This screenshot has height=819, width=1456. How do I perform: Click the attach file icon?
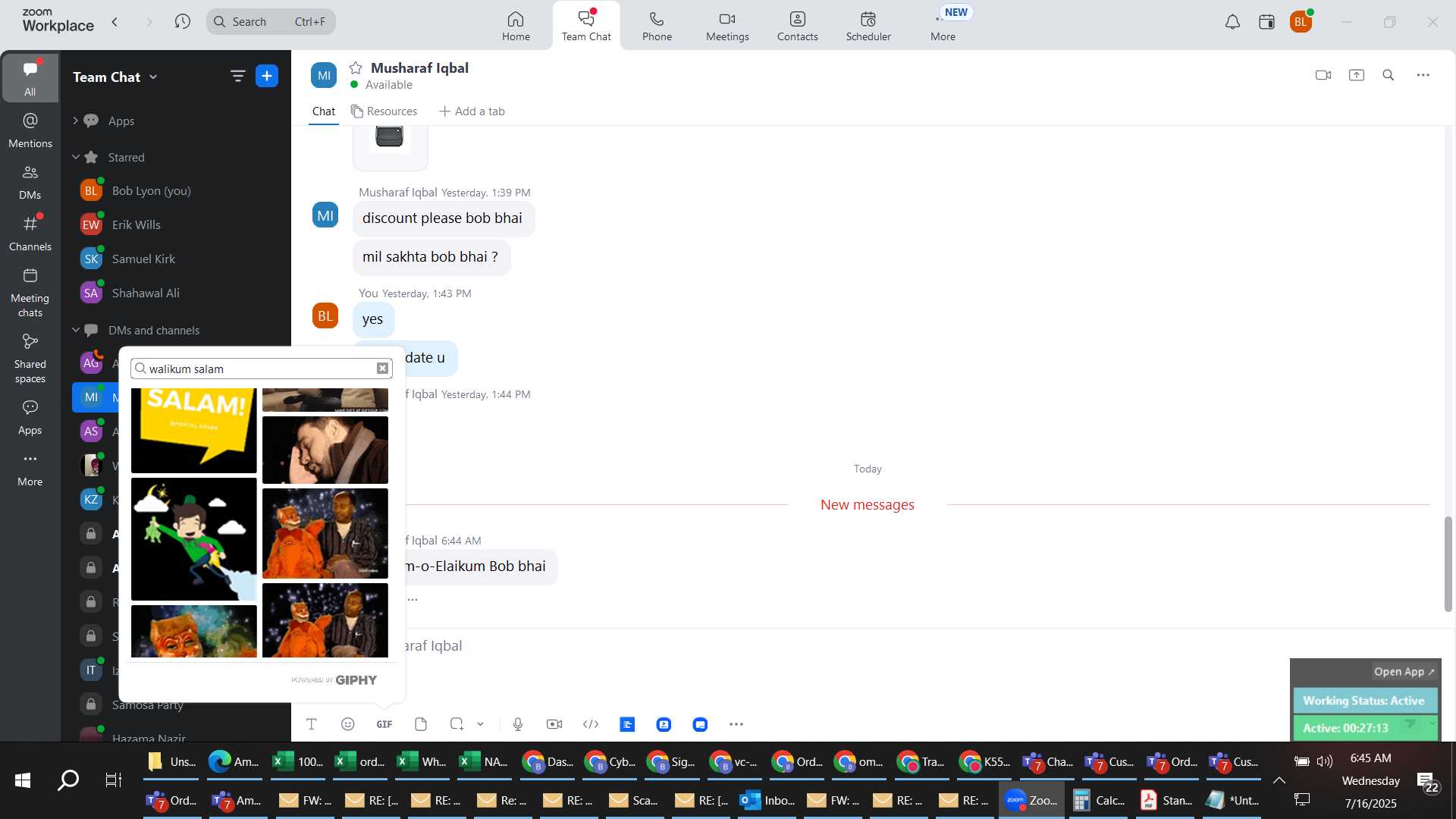[421, 724]
